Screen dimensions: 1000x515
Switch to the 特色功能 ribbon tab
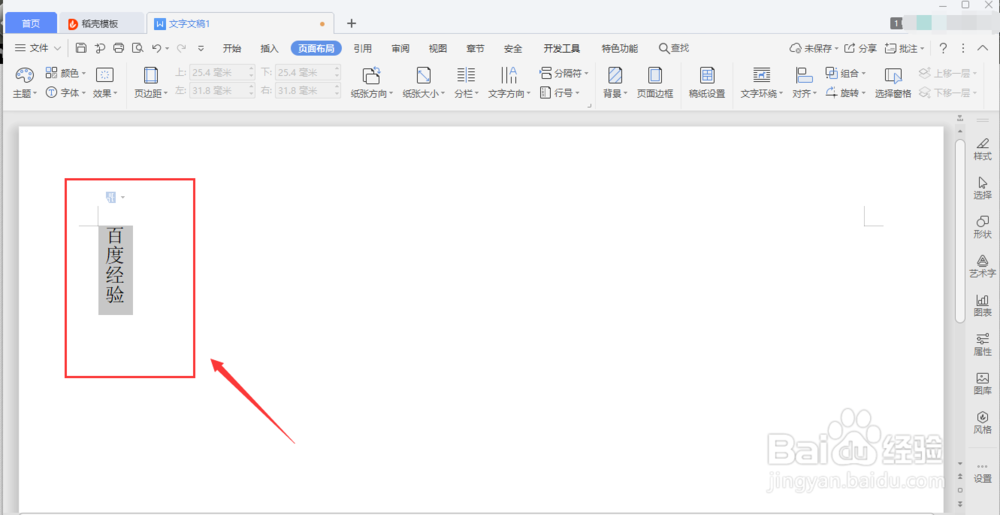619,48
